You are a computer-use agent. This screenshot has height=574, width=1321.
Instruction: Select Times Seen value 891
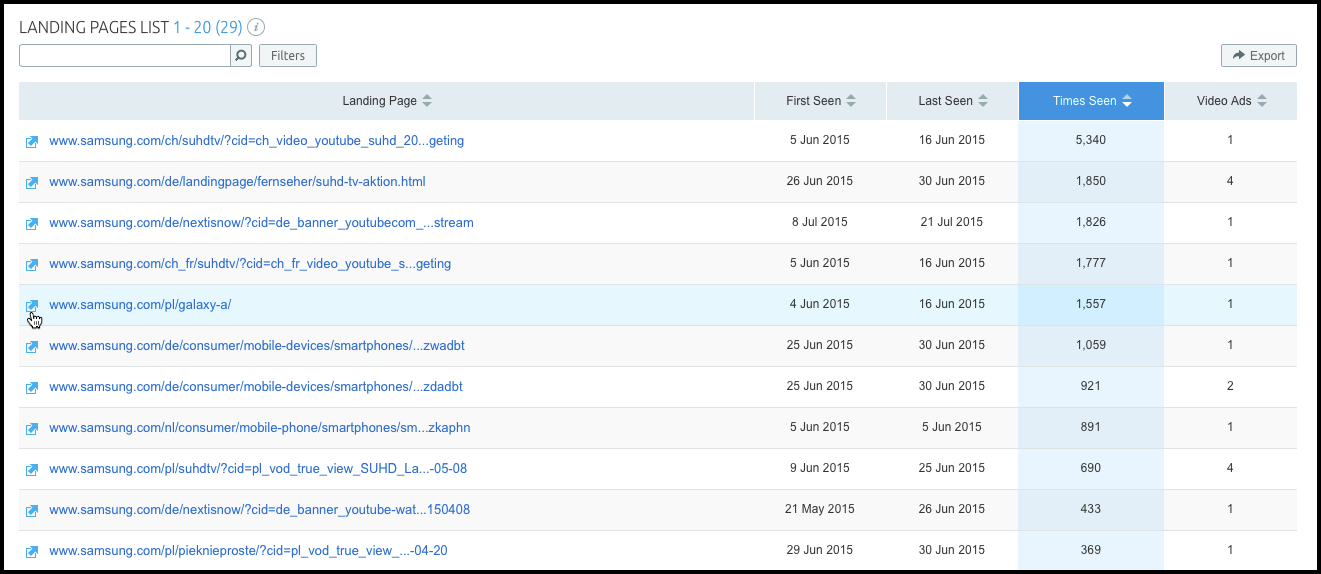1091,427
